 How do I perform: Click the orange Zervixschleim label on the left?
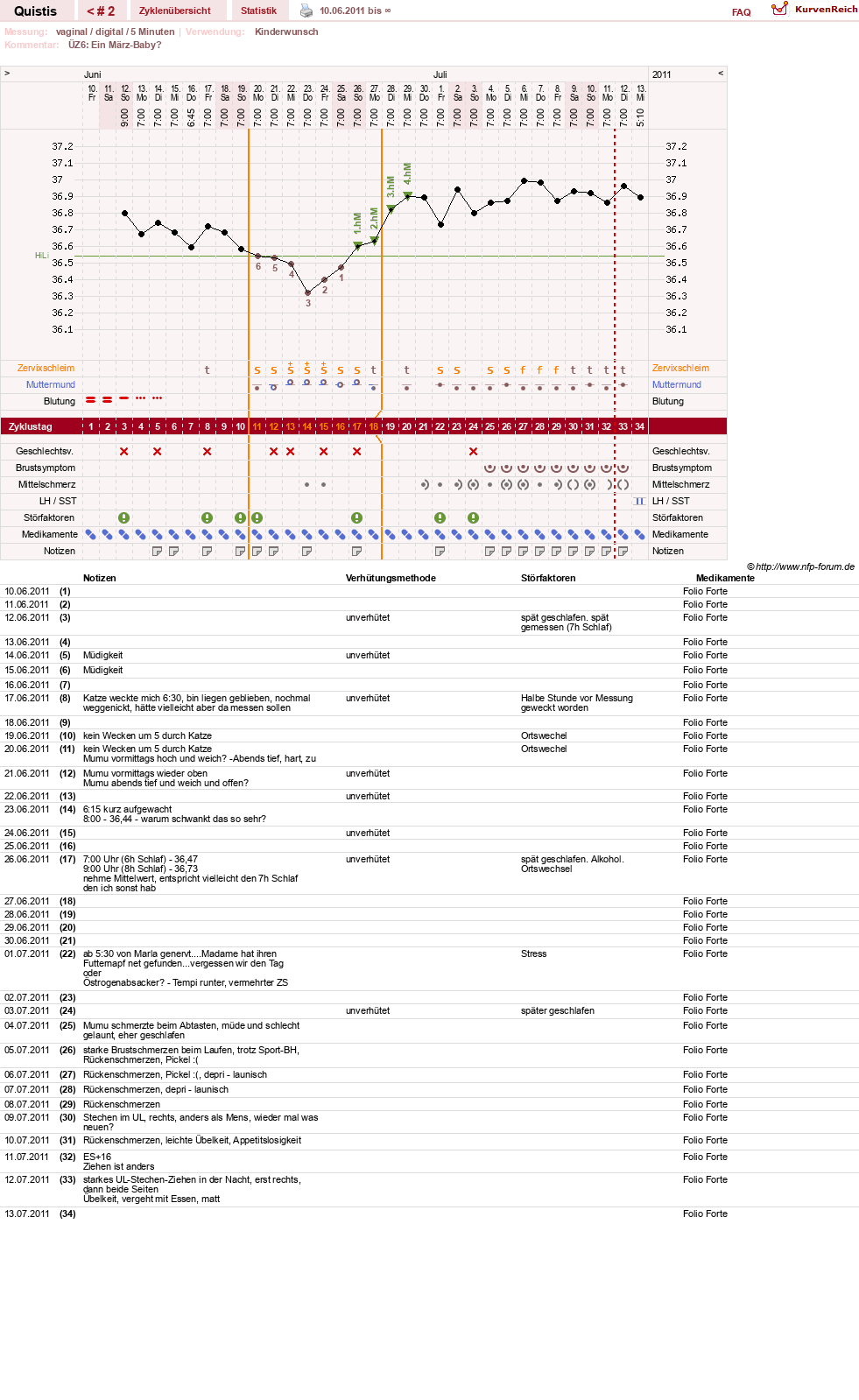[46, 369]
